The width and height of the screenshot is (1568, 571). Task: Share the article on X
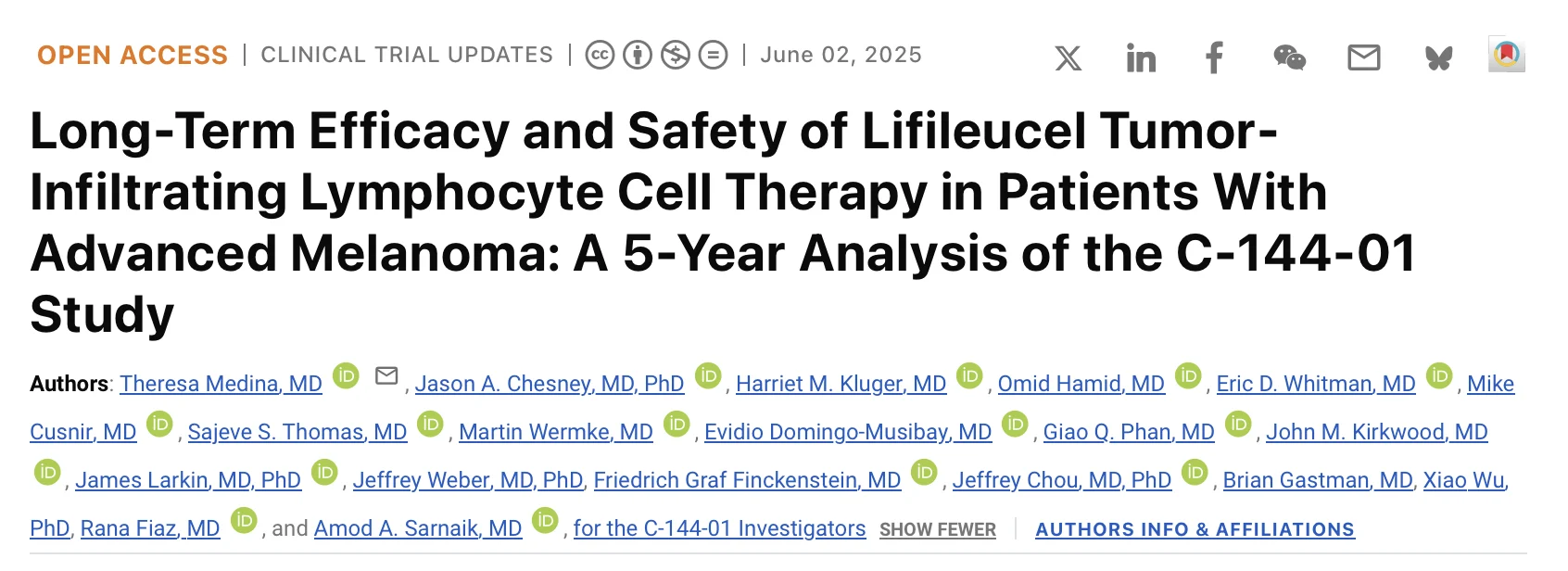click(1068, 58)
